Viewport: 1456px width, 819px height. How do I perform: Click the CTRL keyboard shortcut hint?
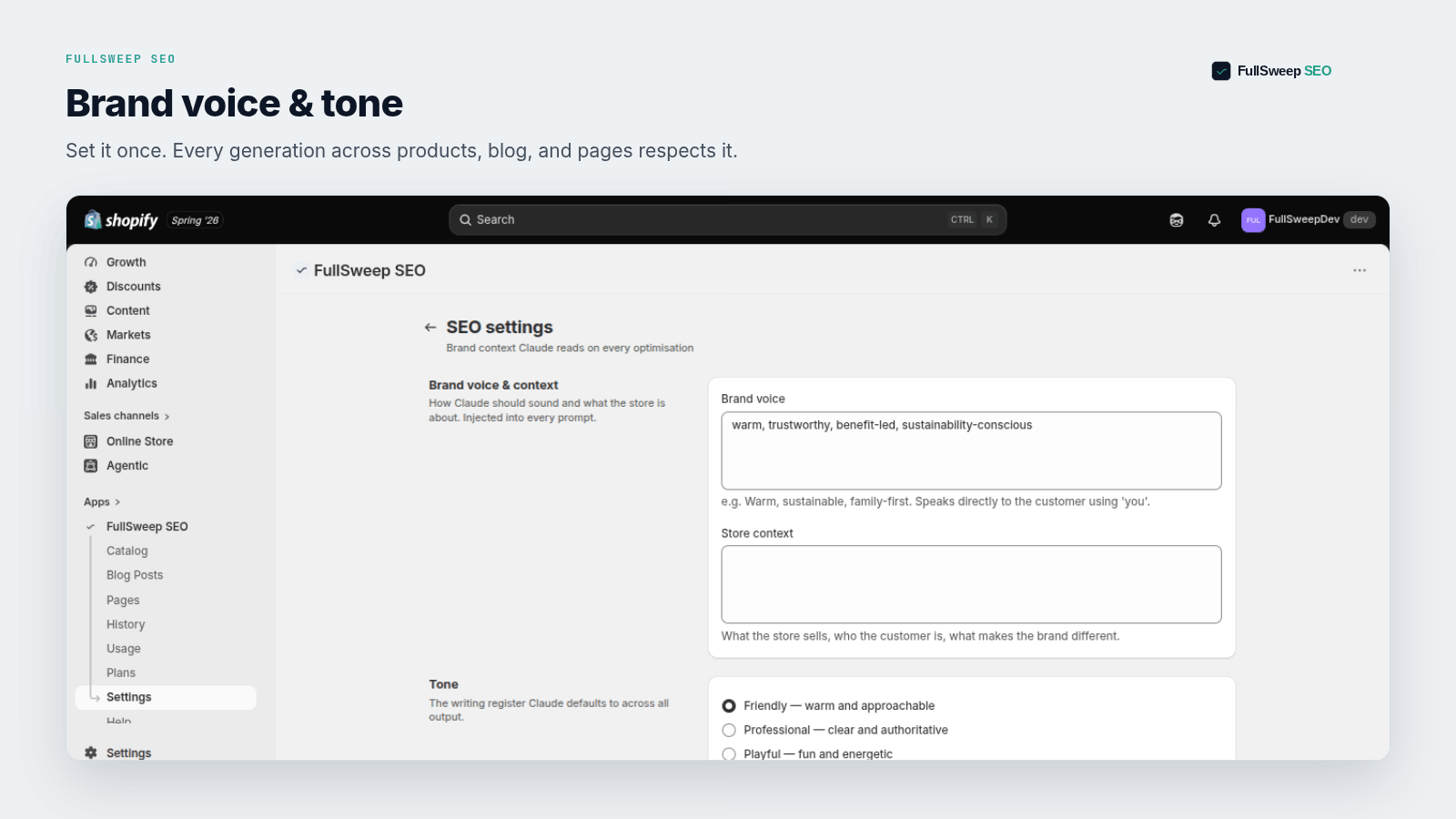pyautogui.click(x=962, y=220)
